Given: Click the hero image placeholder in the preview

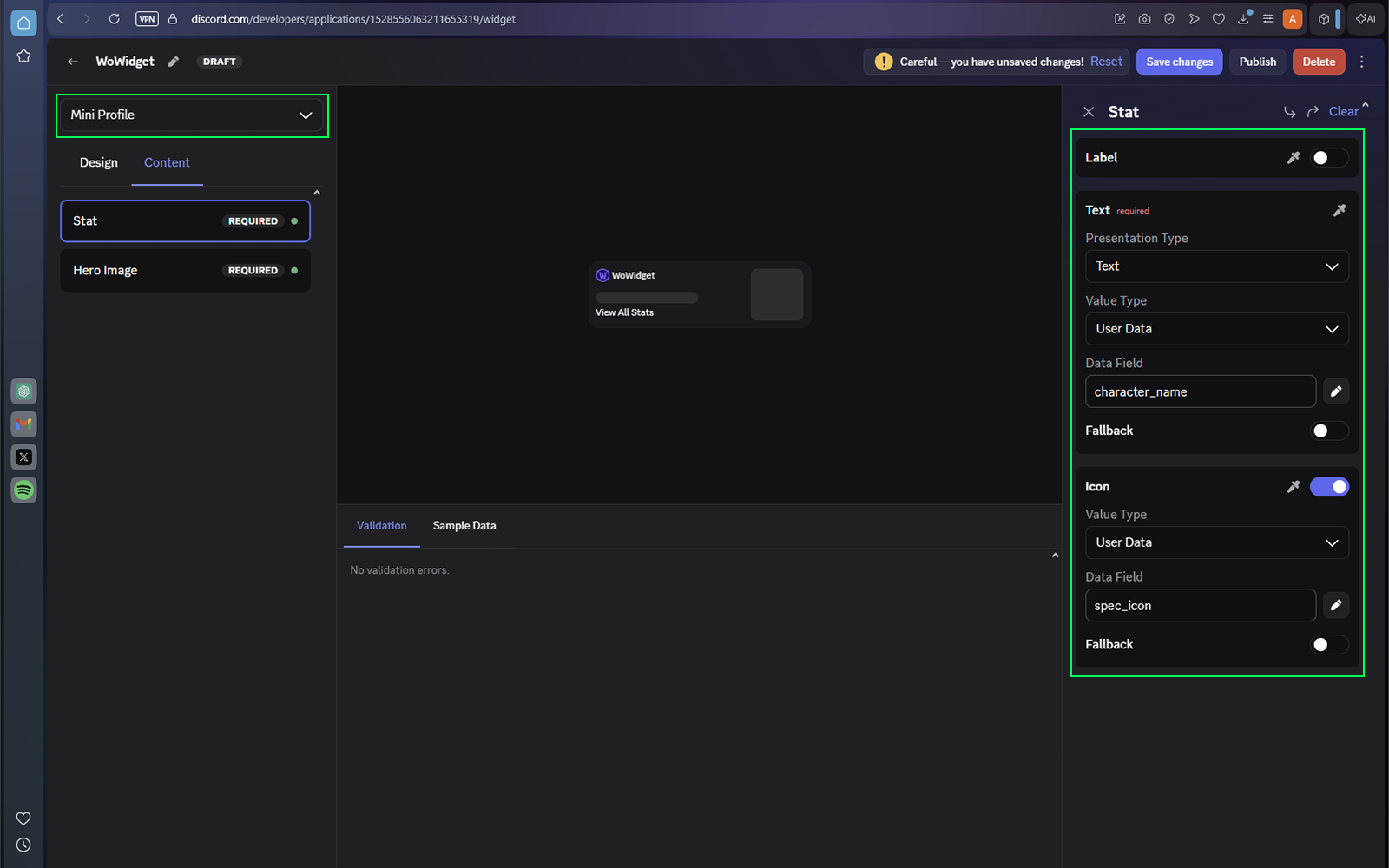Looking at the screenshot, I should [777, 294].
